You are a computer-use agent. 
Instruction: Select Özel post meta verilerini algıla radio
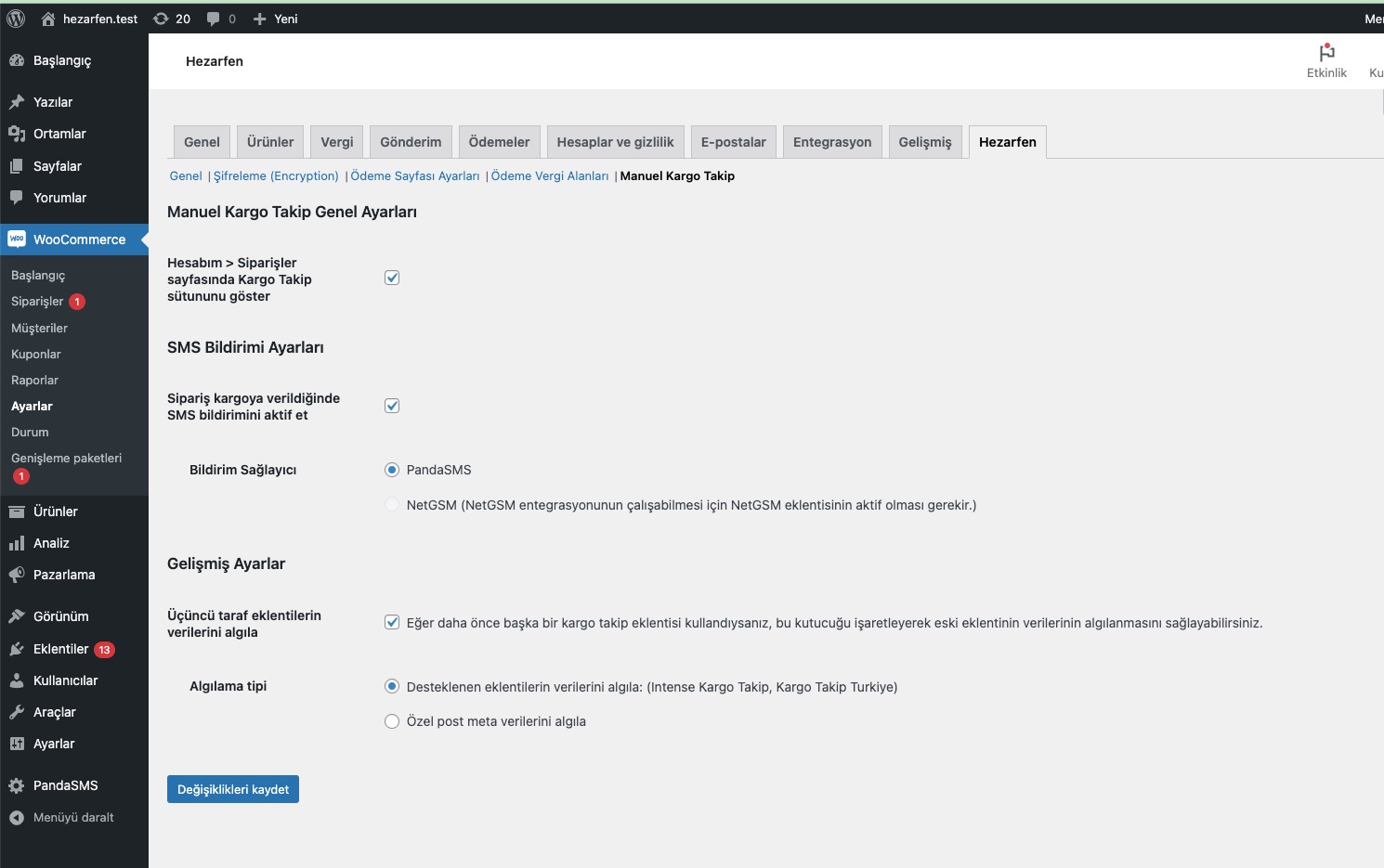point(392,721)
